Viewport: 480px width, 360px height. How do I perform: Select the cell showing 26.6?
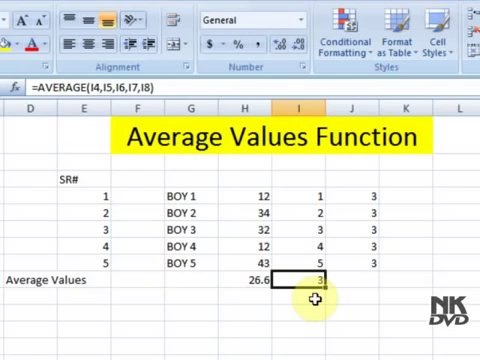coord(245,280)
